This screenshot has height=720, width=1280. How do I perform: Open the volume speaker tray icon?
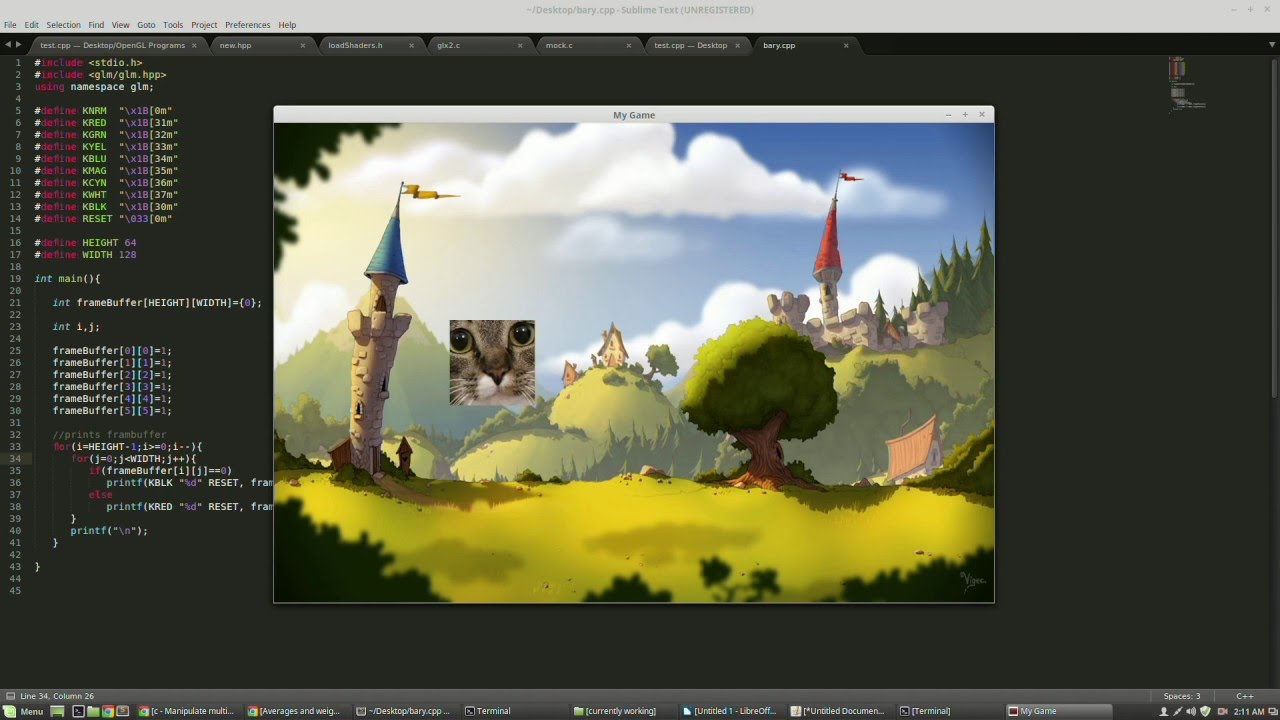pos(1191,711)
